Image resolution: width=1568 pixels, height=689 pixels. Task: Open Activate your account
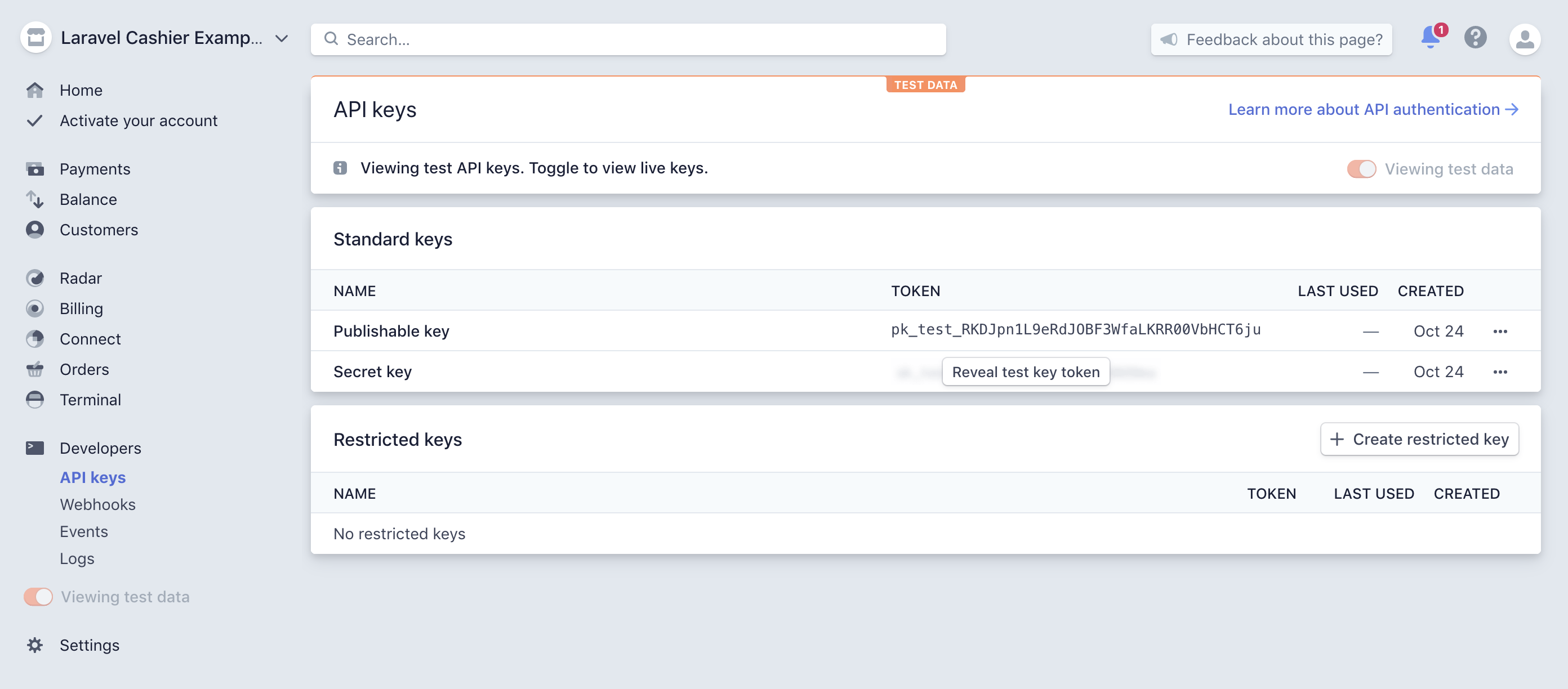[138, 120]
